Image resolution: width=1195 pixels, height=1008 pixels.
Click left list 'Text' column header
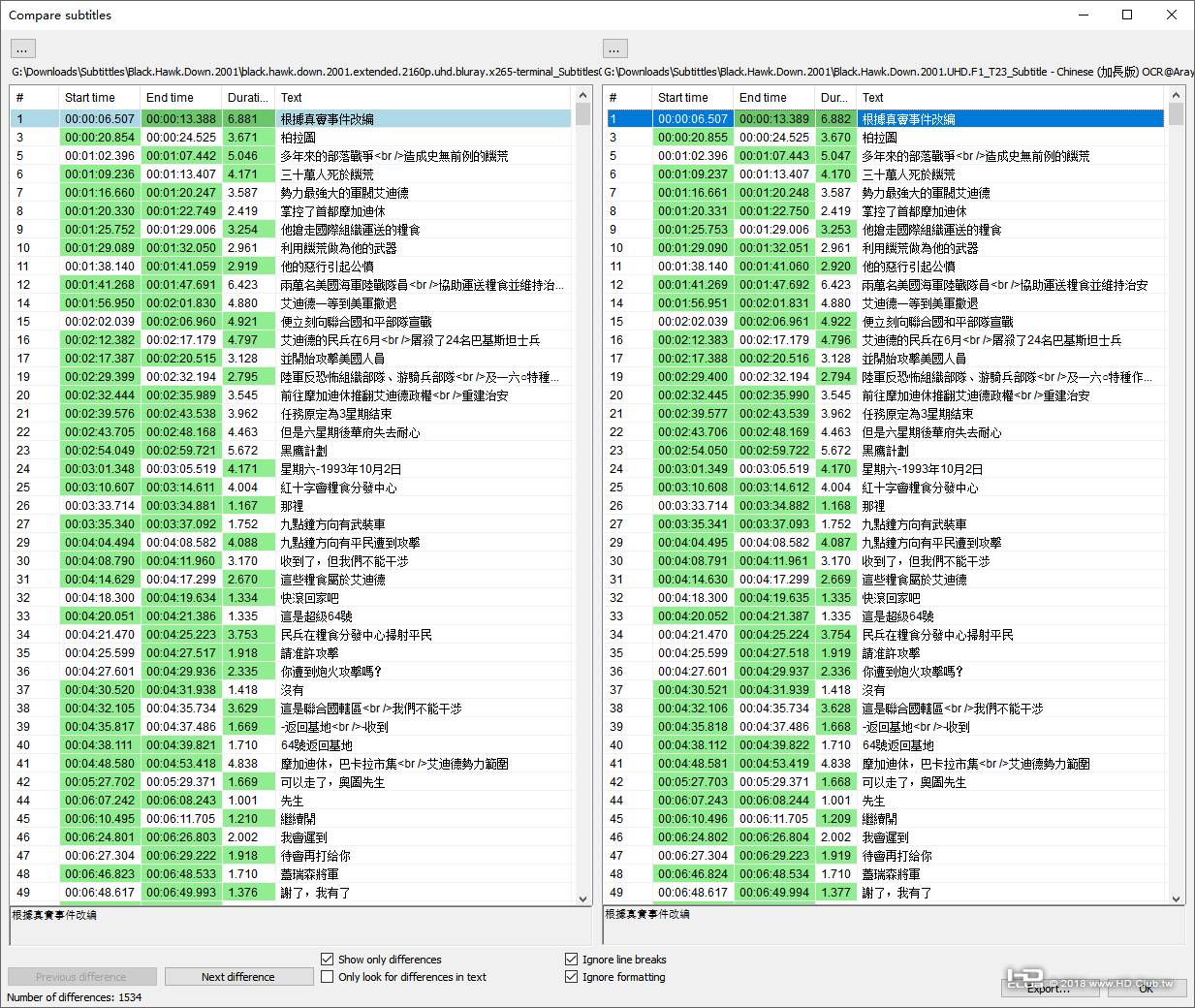[x=425, y=98]
